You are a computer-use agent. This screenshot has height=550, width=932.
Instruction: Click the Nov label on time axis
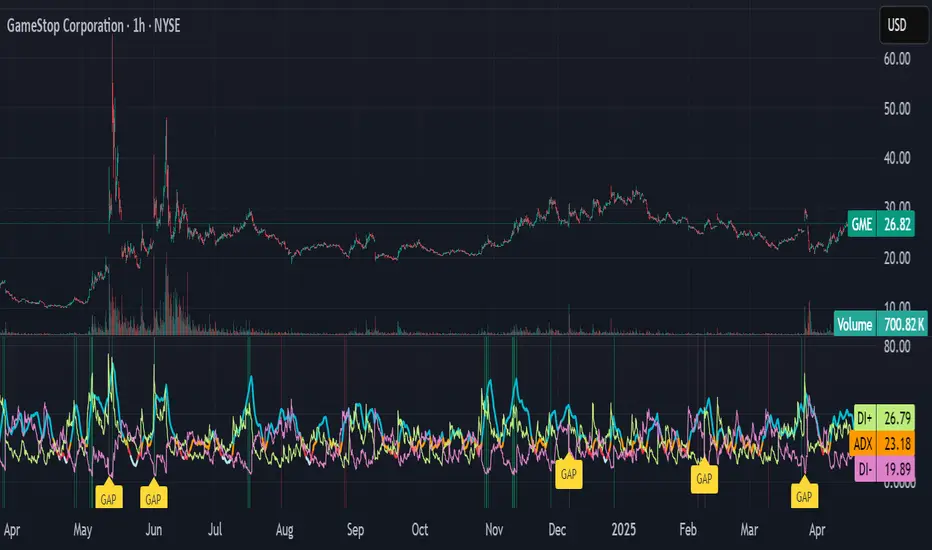[x=494, y=529]
